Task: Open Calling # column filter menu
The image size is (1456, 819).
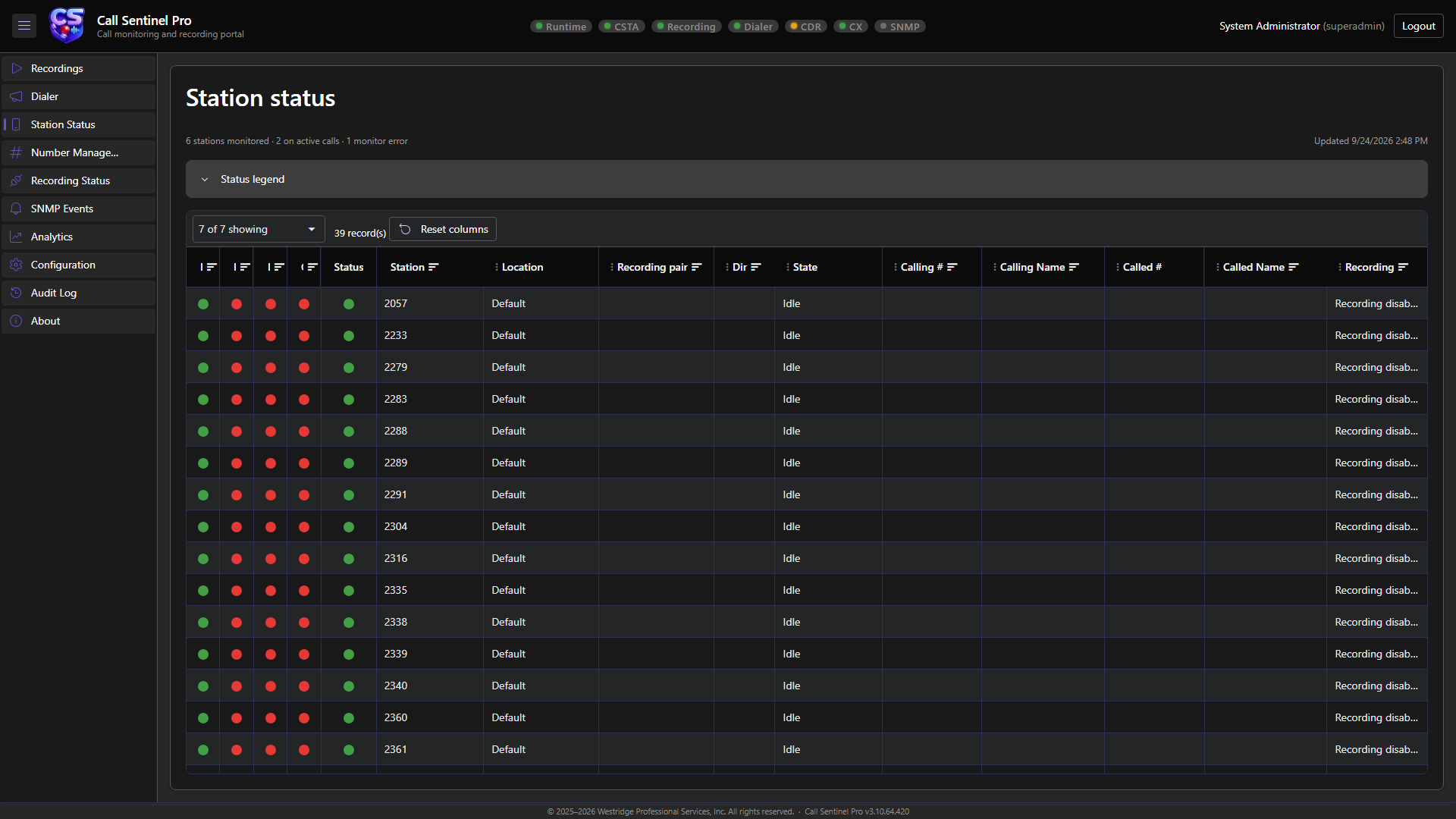Action: 952,267
